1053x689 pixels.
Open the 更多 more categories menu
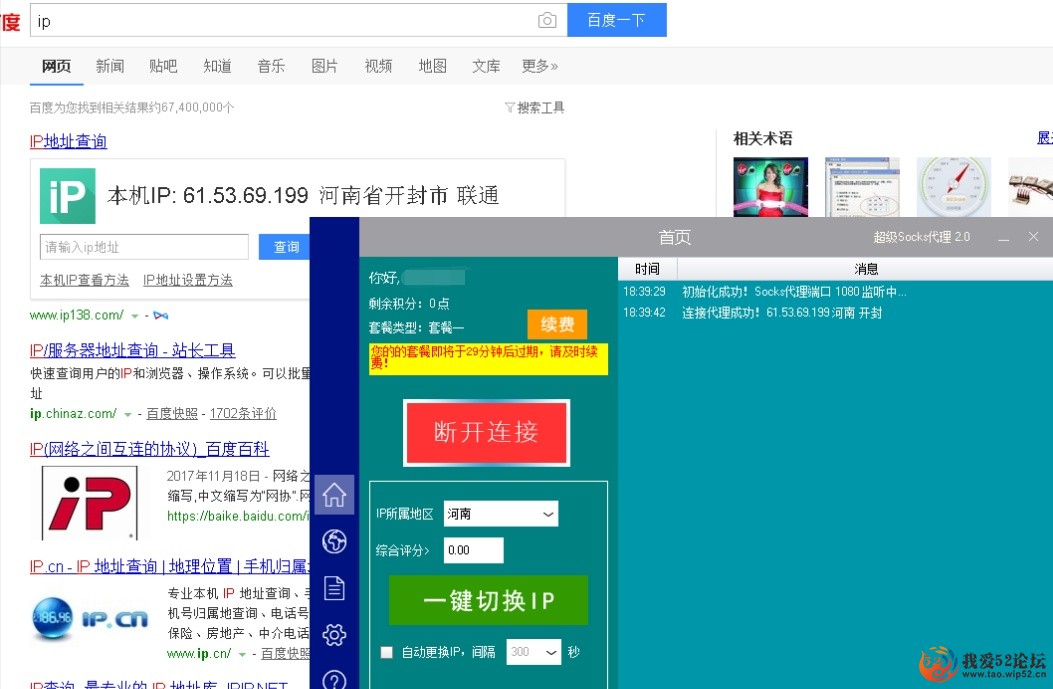539,66
